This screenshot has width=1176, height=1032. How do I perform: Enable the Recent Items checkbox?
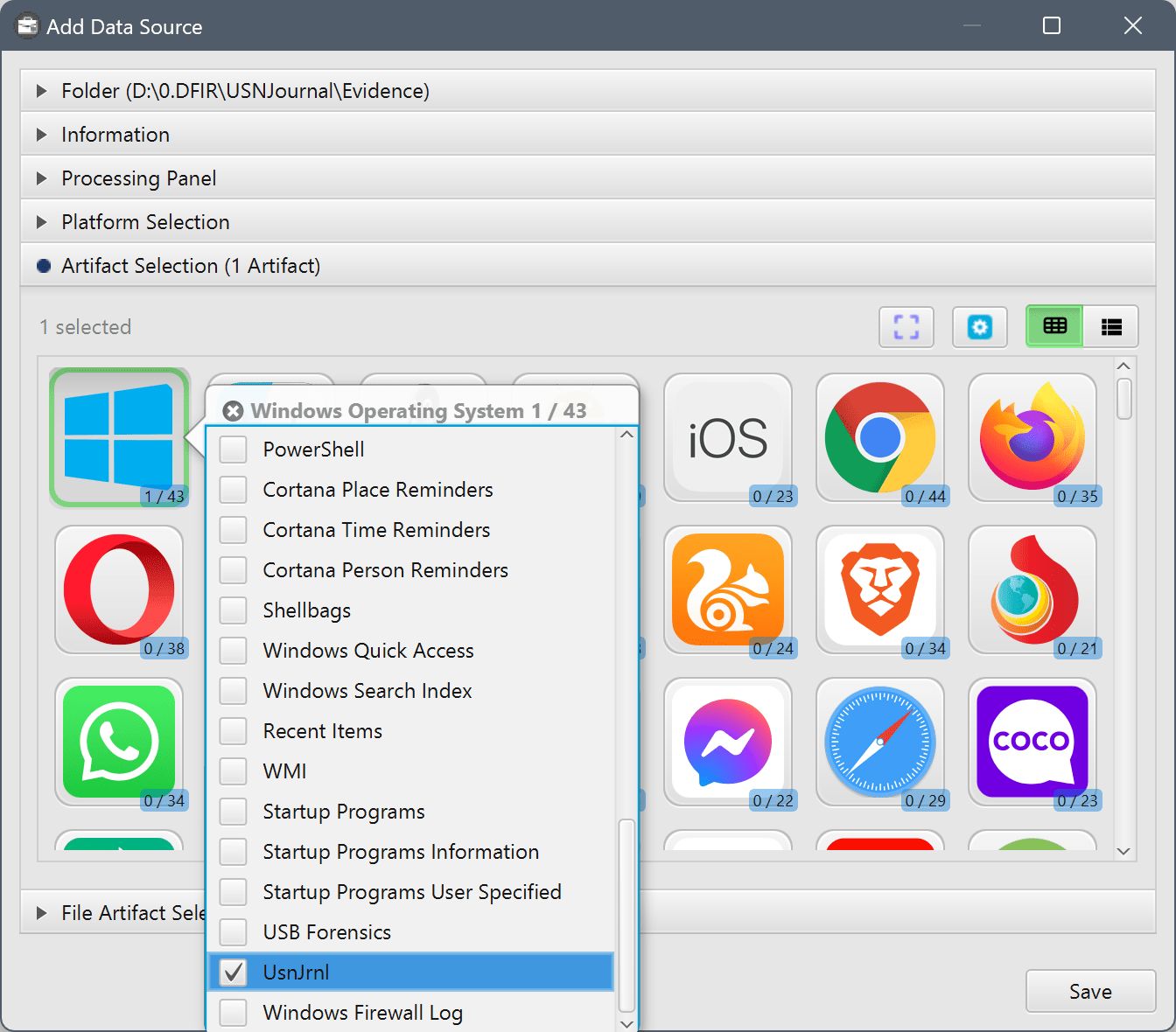point(233,731)
